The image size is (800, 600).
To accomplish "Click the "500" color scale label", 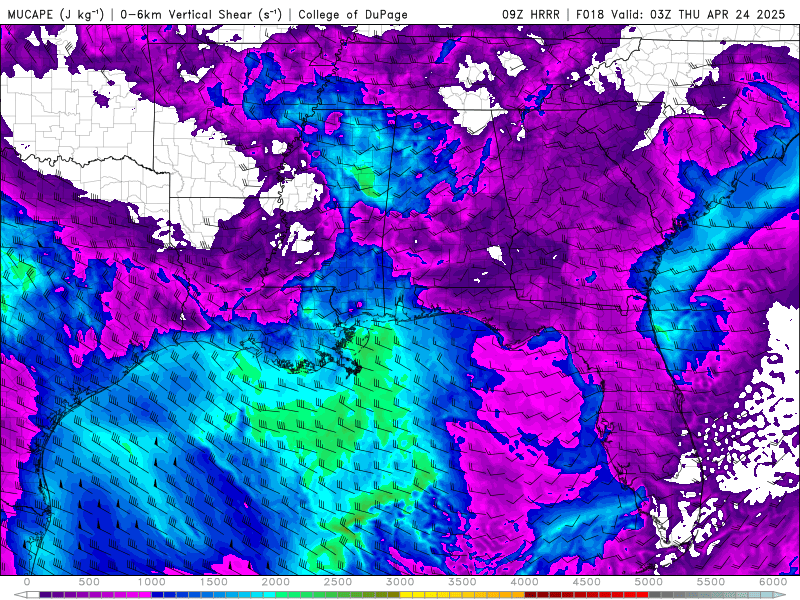I will click(89, 582).
